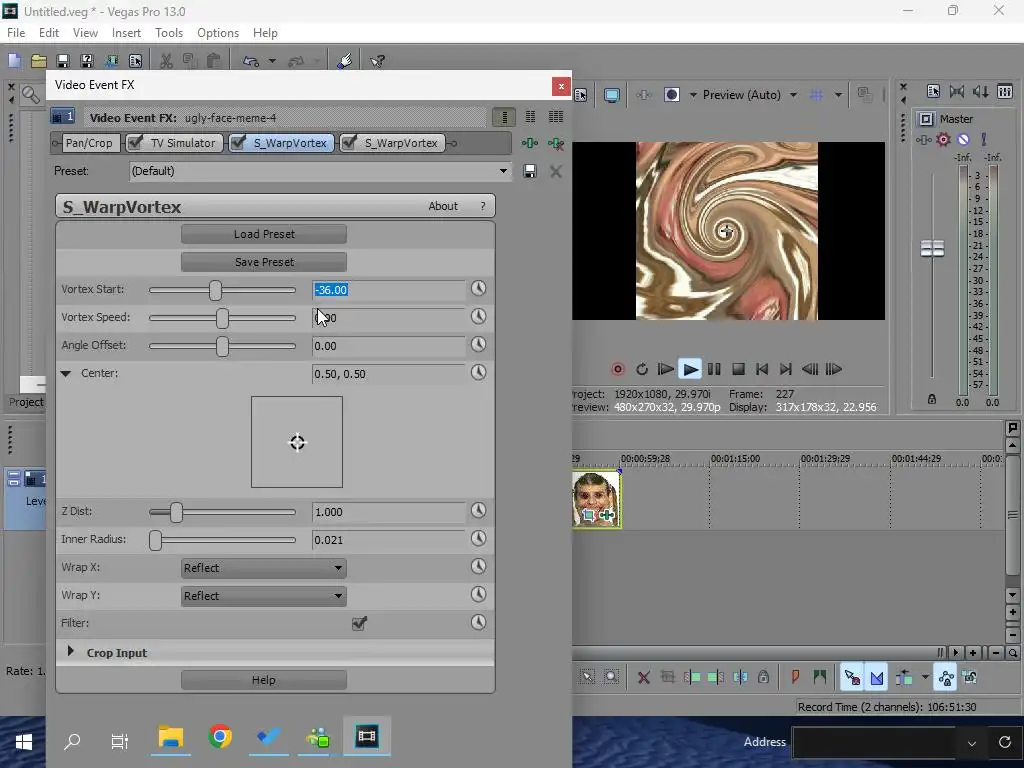Image resolution: width=1024 pixels, height=768 pixels.
Task: Click the Load Preset button
Action: pos(264,234)
